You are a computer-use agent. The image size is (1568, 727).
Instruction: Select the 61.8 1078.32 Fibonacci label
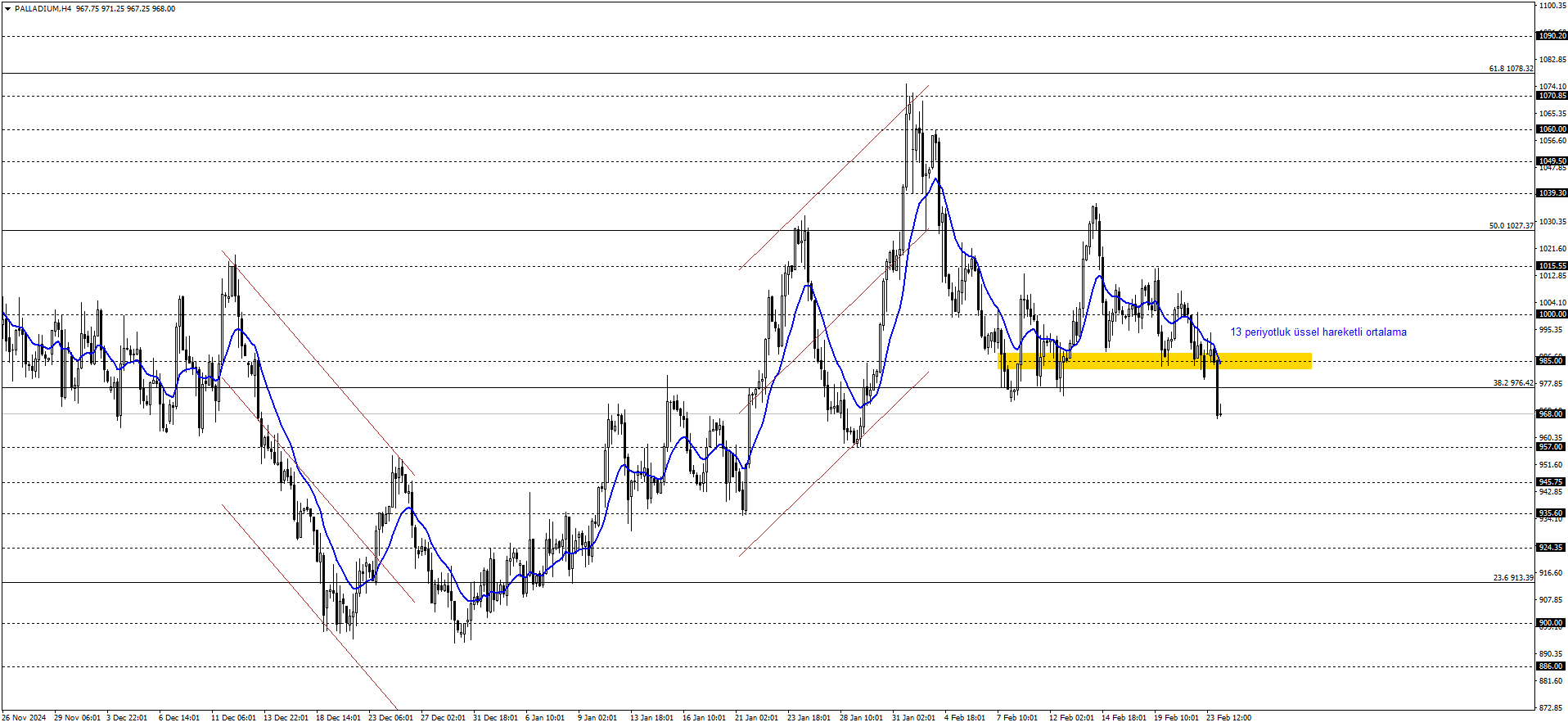click(x=1511, y=69)
